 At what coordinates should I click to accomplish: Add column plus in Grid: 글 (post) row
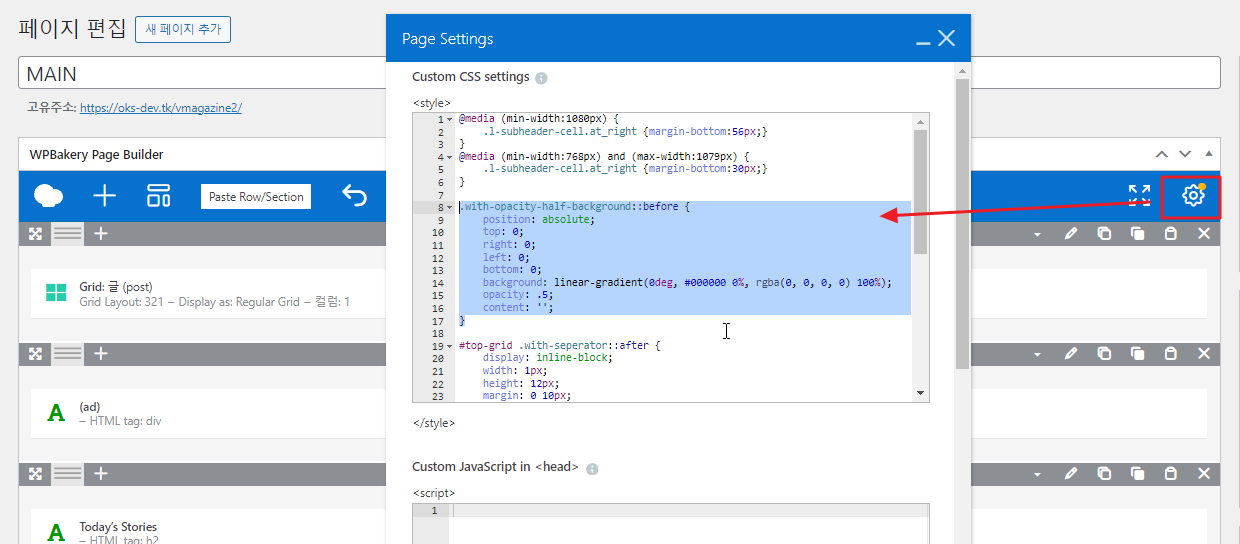(101, 234)
